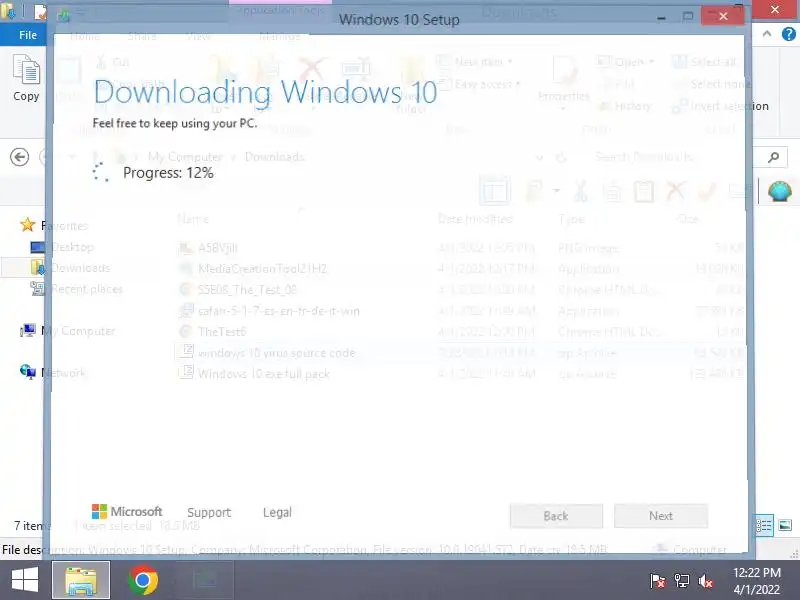The image size is (800, 600).
Task: Maximize the Windows 10 Setup window
Action: 688,16
